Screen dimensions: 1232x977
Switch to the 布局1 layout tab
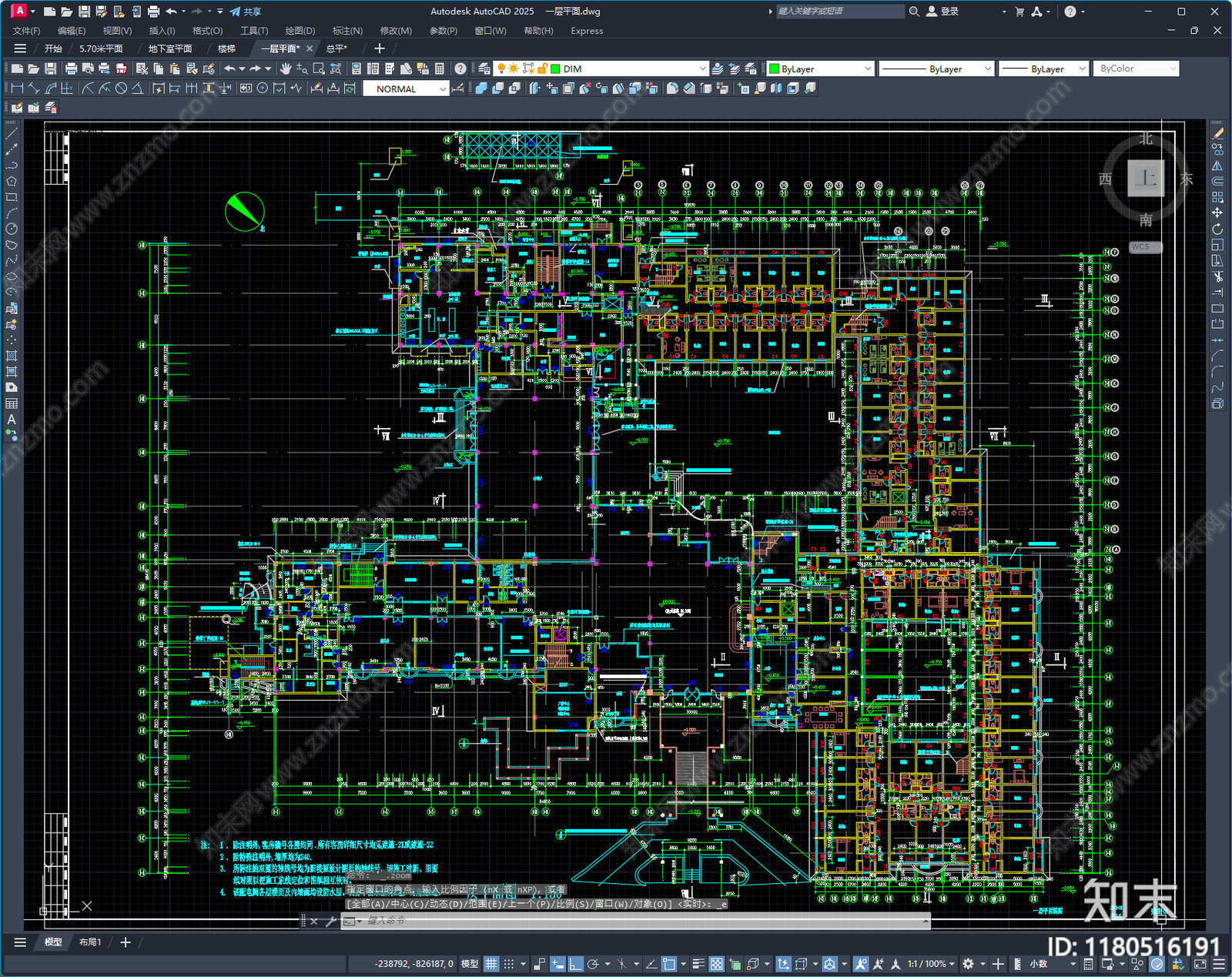90,942
